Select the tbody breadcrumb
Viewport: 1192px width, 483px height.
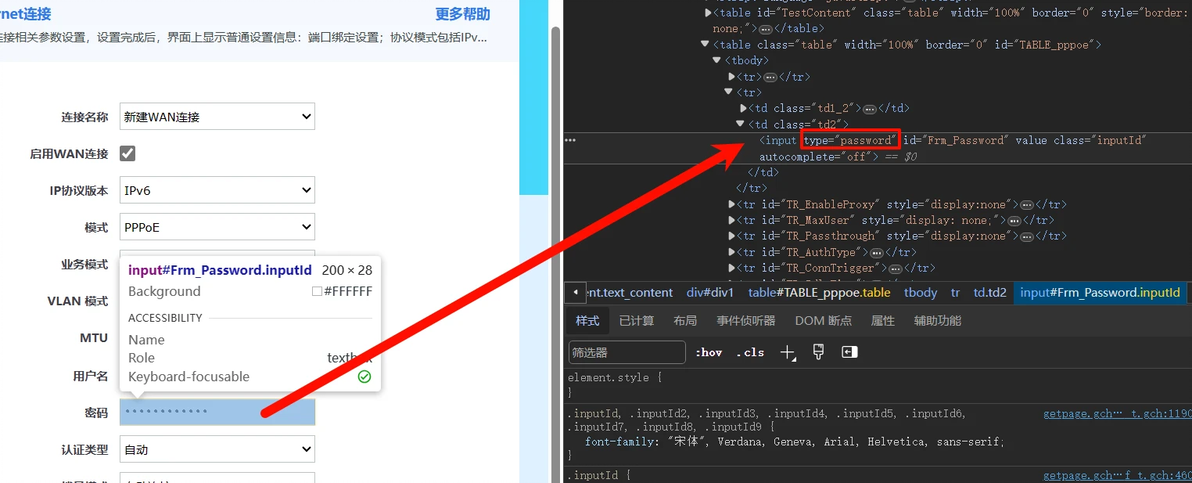[921, 293]
